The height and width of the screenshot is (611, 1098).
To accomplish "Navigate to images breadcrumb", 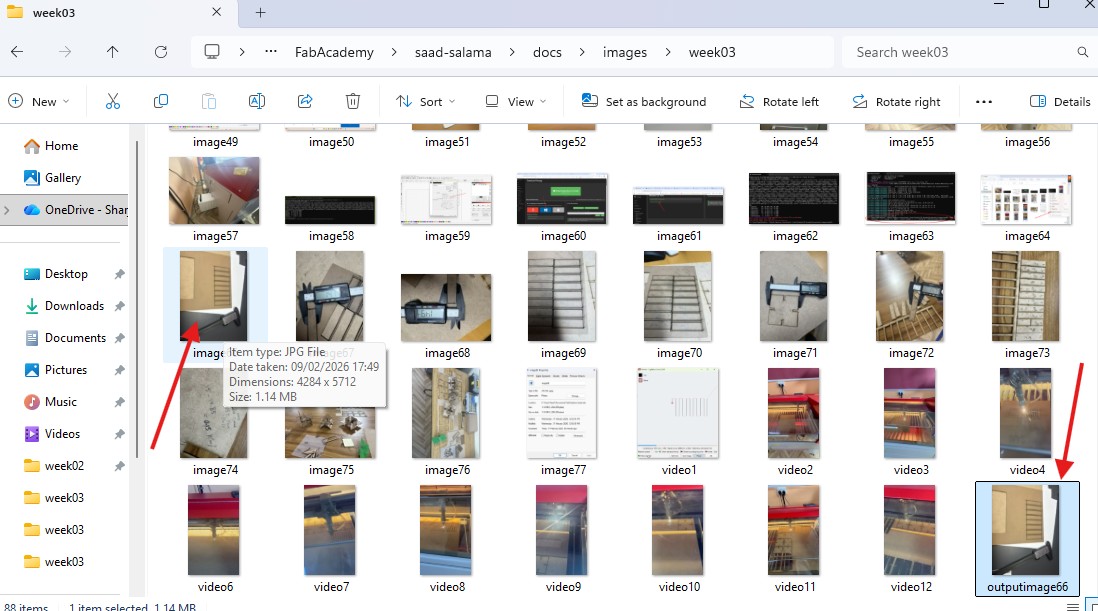I will click(625, 52).
